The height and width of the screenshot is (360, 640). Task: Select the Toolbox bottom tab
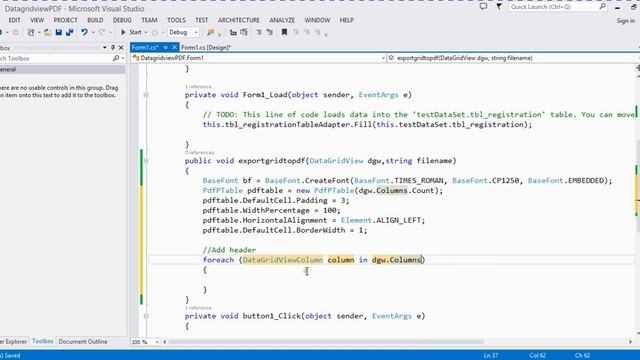pyautogui.click(x=42, y=341)
